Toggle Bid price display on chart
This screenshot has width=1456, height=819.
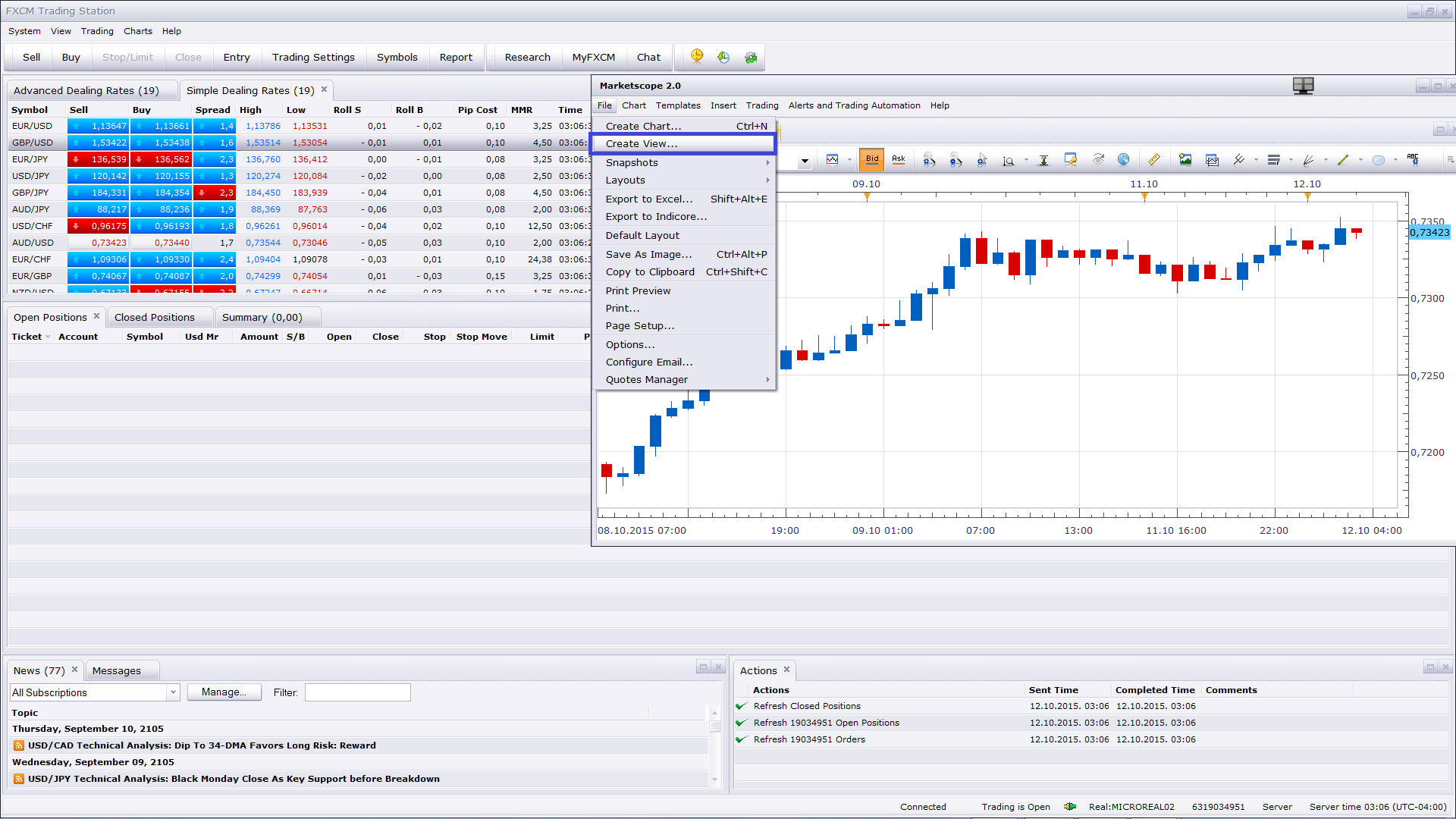point(872,159)
